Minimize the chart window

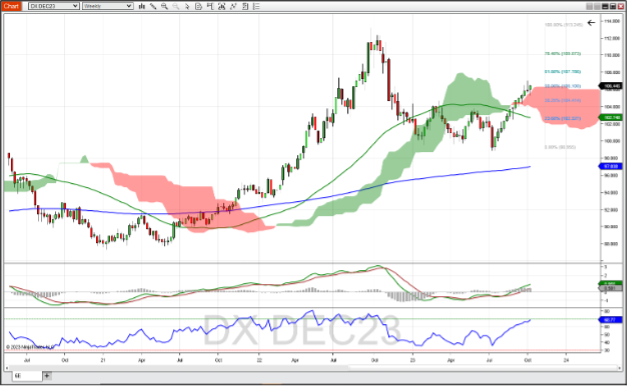click(x=605, y=6)
